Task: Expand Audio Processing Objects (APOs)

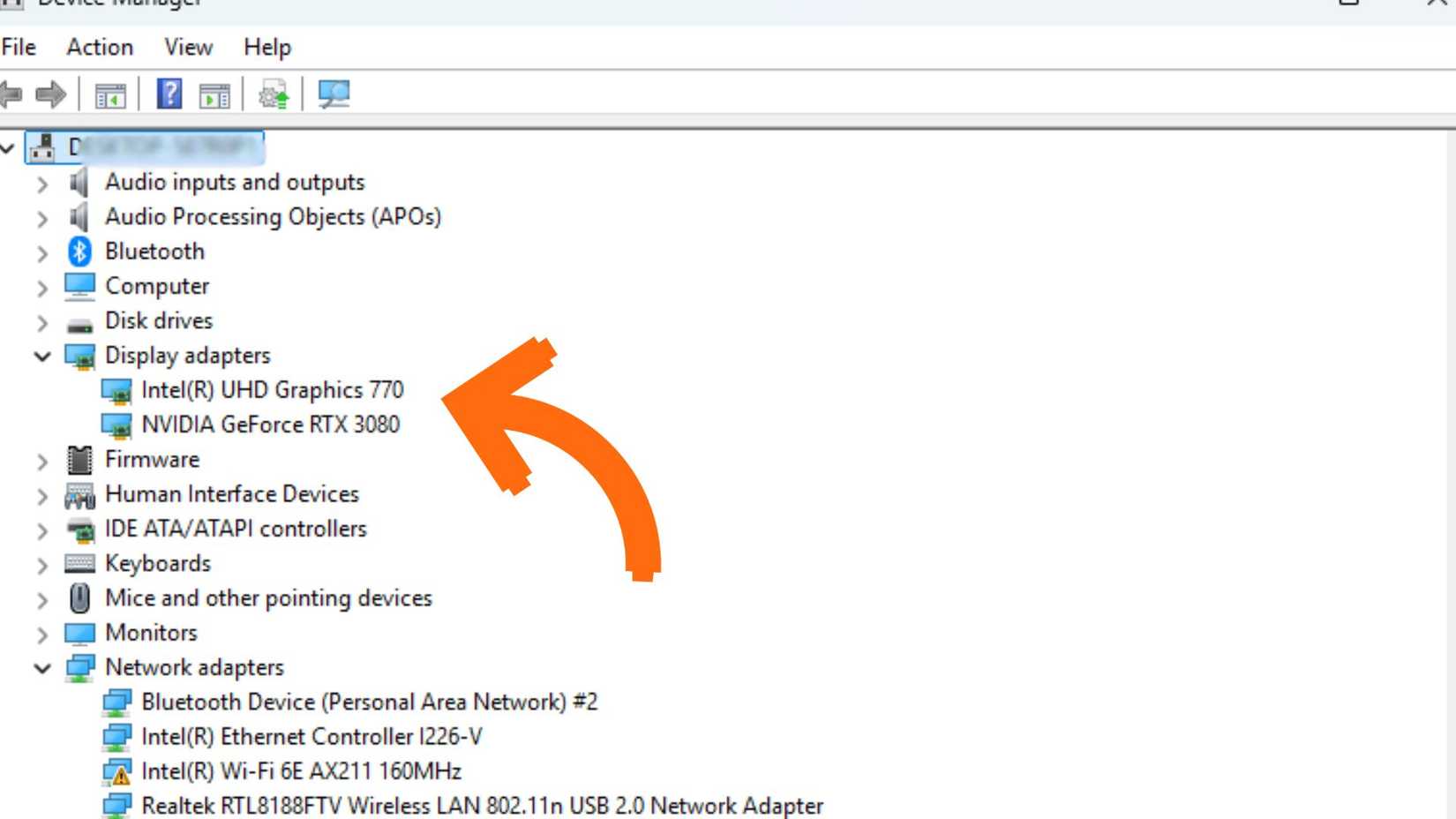Action: click(x=41, y=219)
